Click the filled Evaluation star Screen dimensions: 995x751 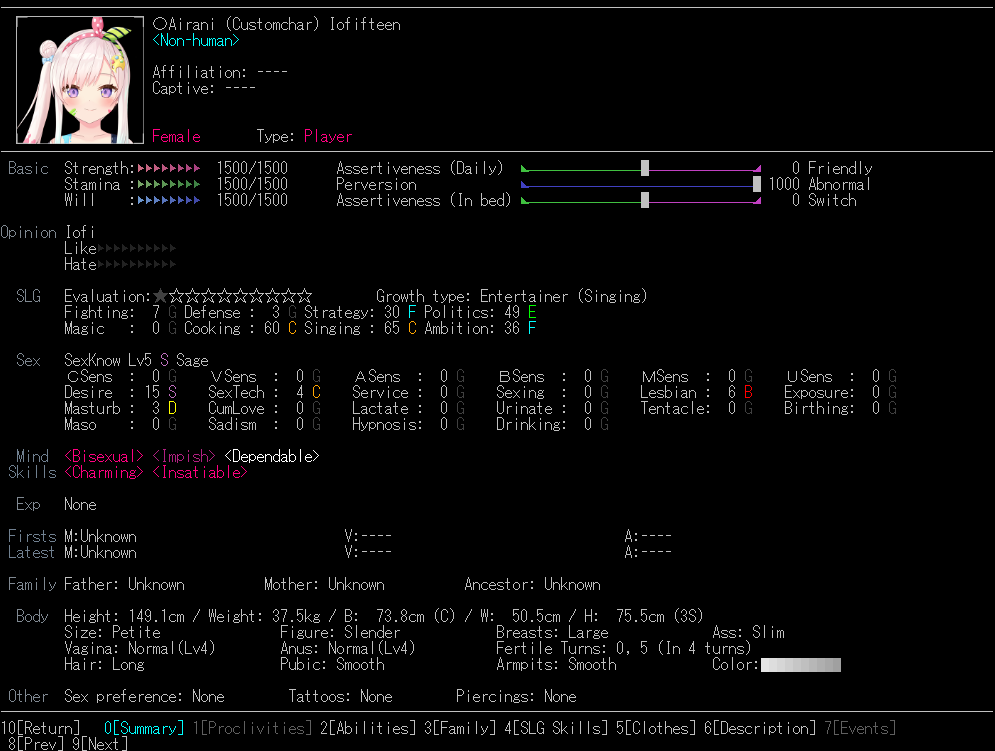[160, 296]
